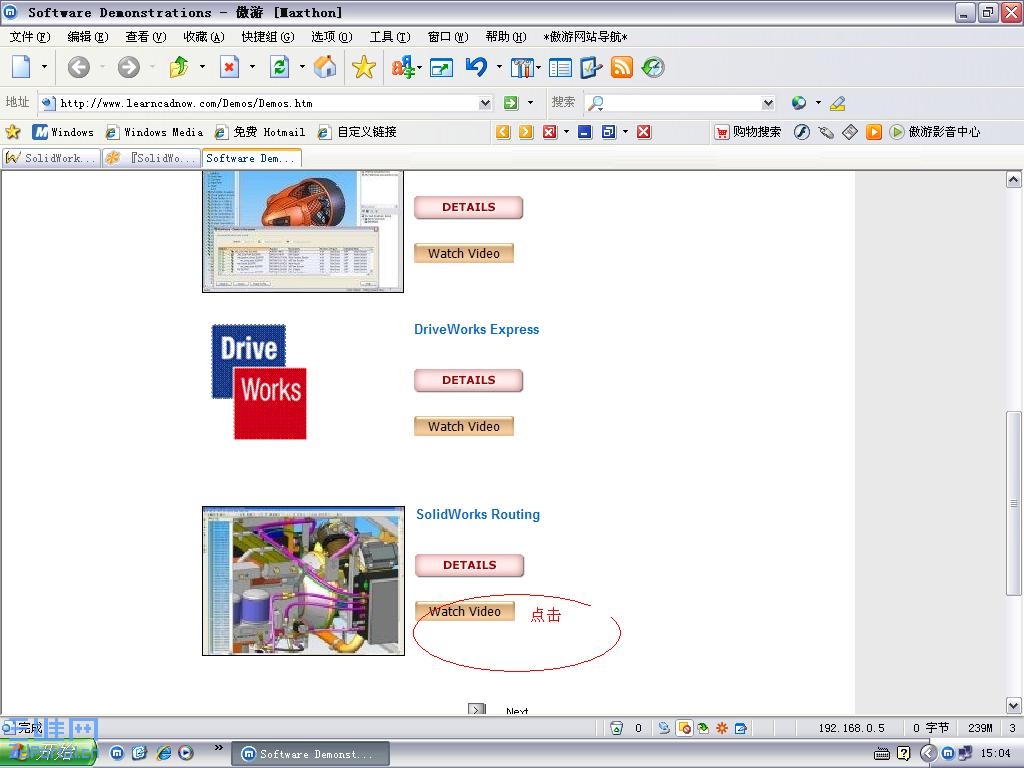1024x768 pixels.
Task: Expand the Undo button dropdown arrow
Action: 499,67
